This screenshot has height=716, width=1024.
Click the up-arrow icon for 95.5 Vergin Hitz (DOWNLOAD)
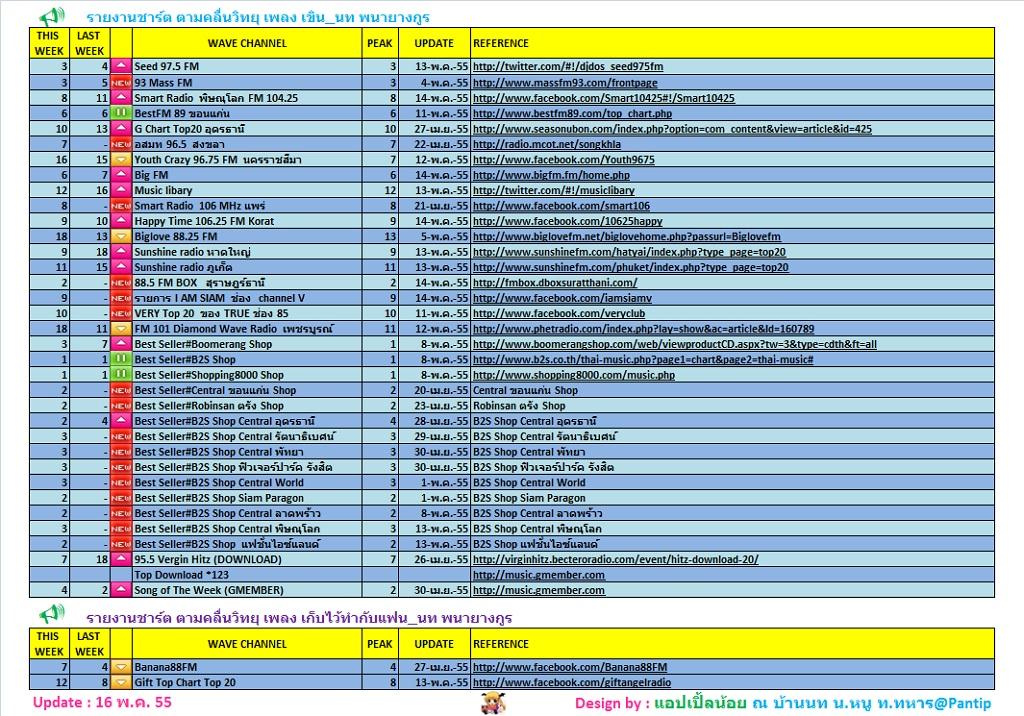coord(121,559)
